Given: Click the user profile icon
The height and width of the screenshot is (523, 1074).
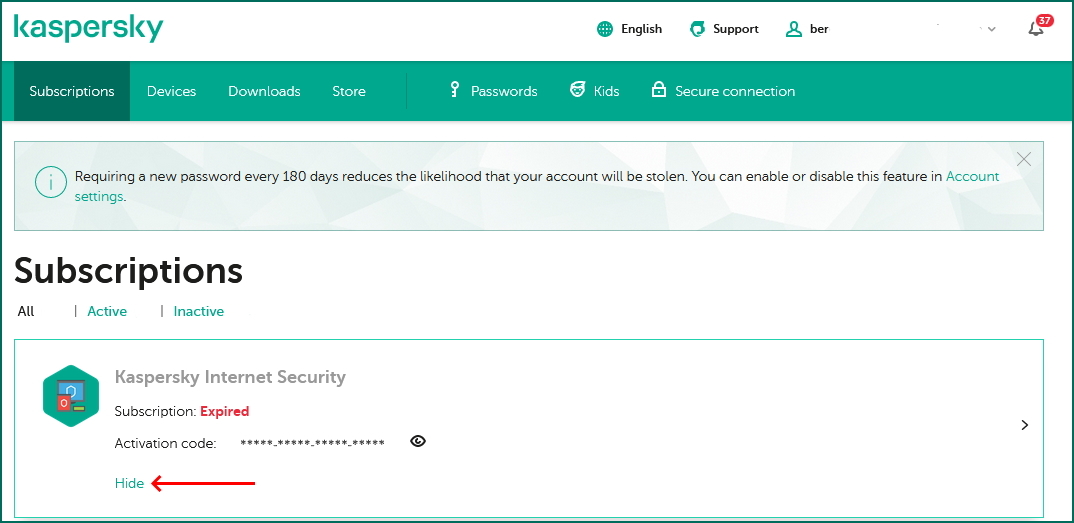Looking at the screenshot, I should (794, 29).
